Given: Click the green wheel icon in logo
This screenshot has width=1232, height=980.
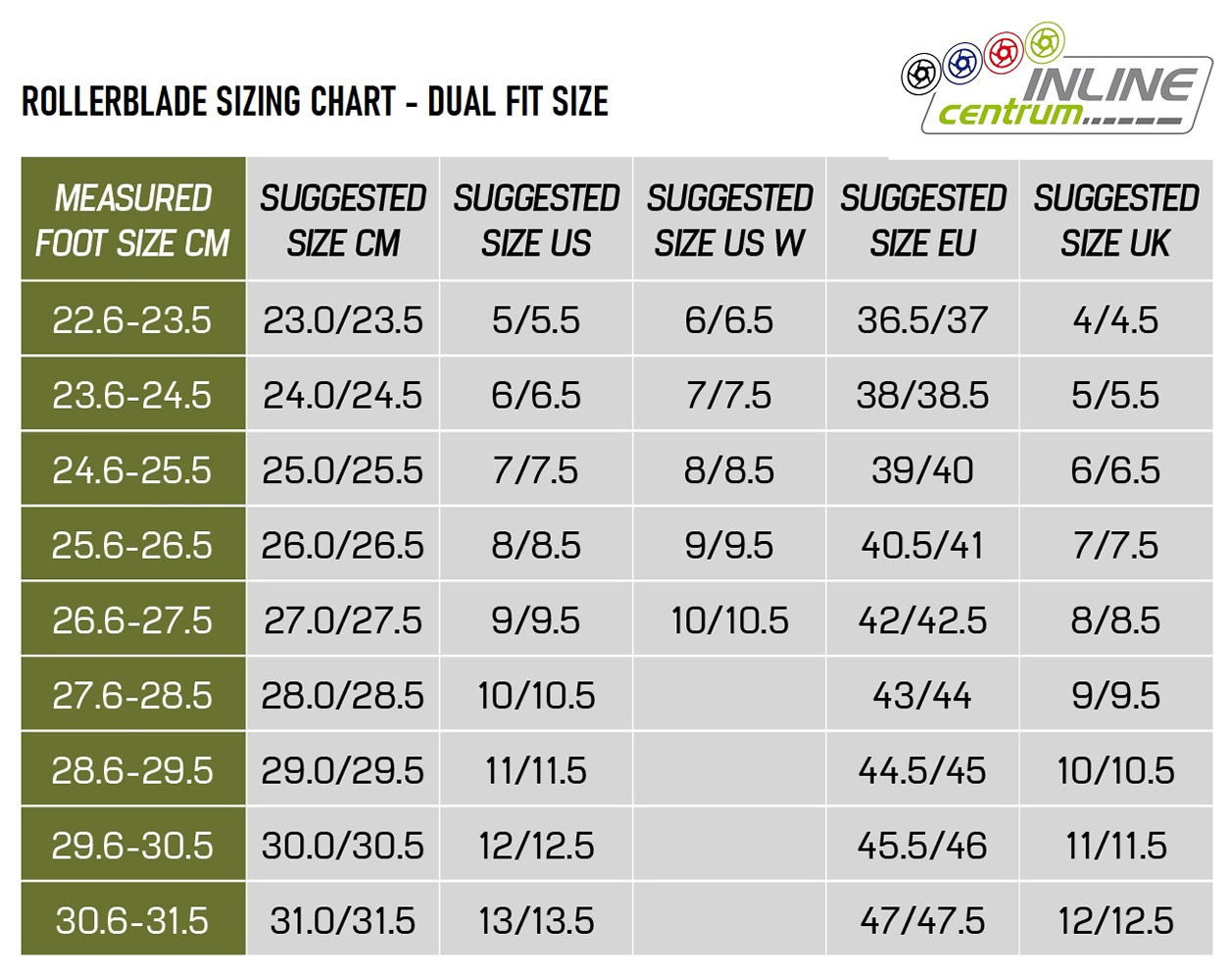Looking at the screenshot, I should click(1046, 42).
